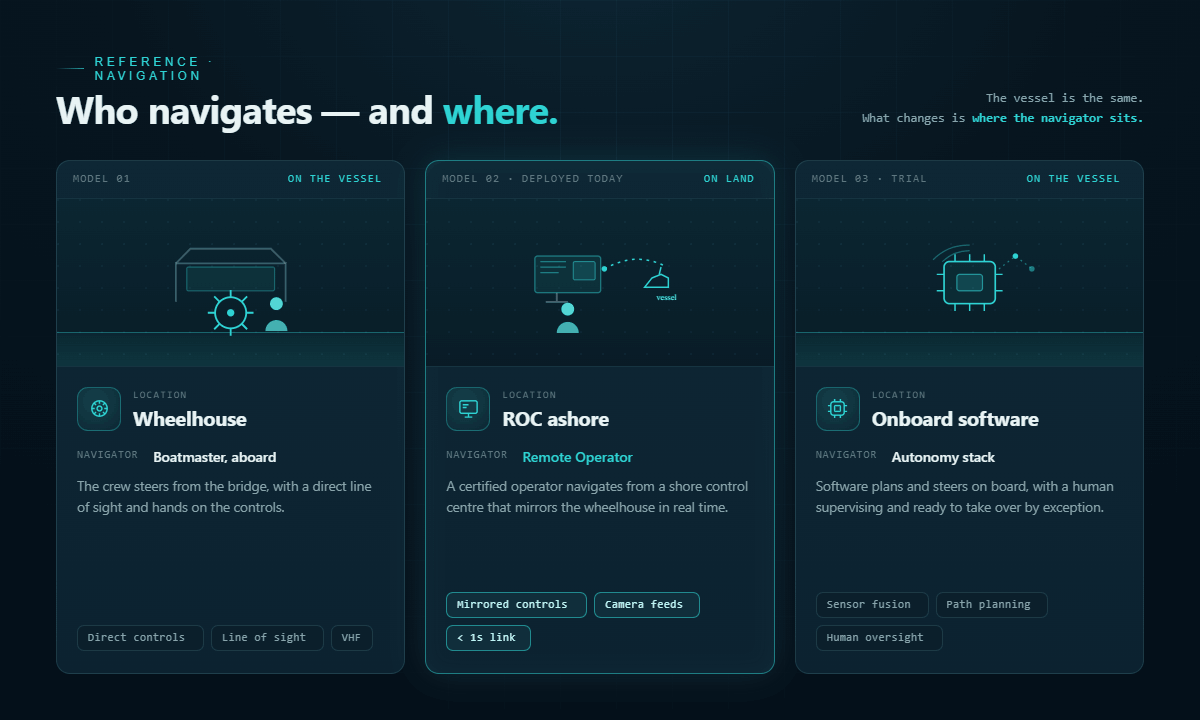Click NAVIGATOR label beside Remote Operator

(x=477, y=455)
